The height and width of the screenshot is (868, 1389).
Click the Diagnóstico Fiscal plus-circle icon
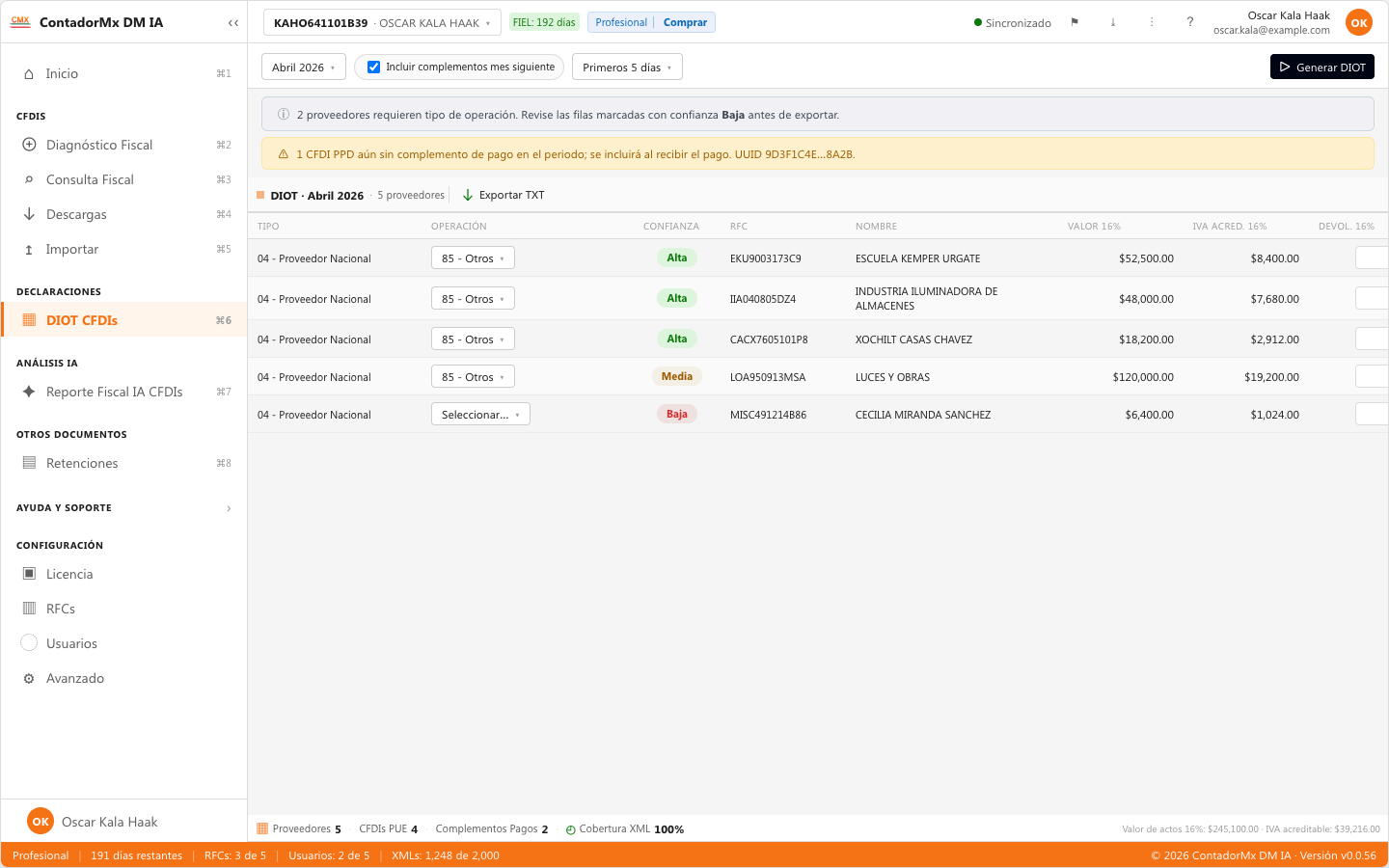click(x=29, y=145)
